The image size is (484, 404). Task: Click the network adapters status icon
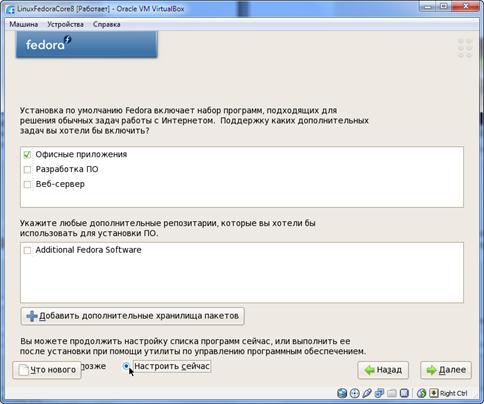pyautogui.click(x=379, y=393)
